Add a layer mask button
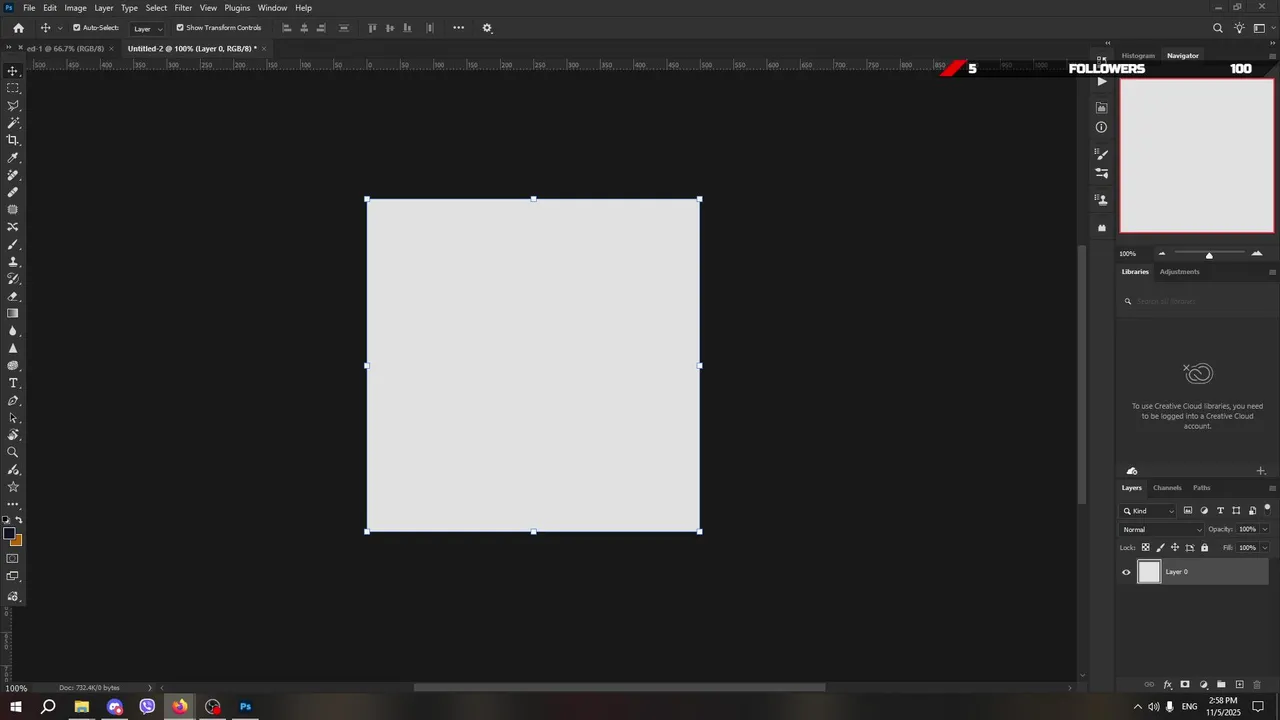Viewport: 1280px width, 720px height. point(1185,685)
